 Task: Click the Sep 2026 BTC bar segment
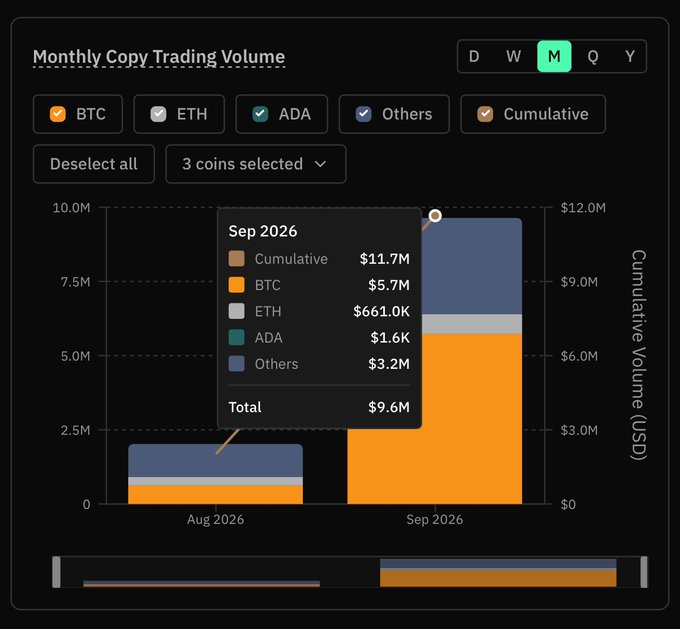pyautogui.click(x=435, y=466)
